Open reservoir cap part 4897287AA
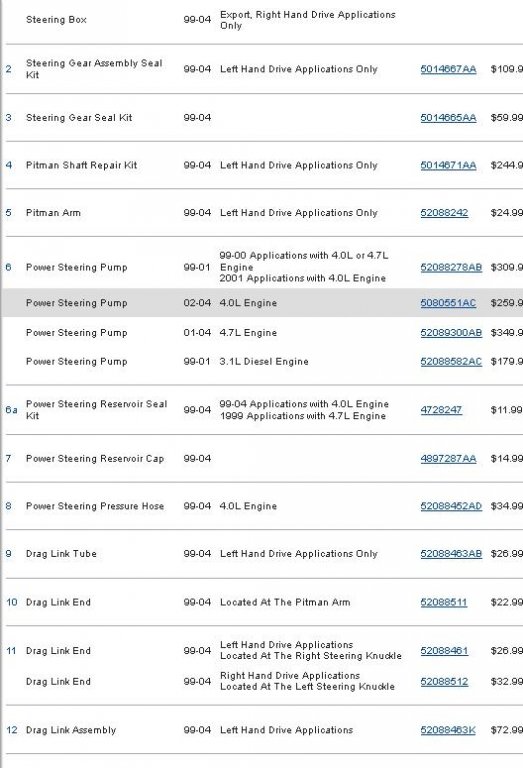The height and width of the screenshot is (768, 523). [x=448, y=458]
